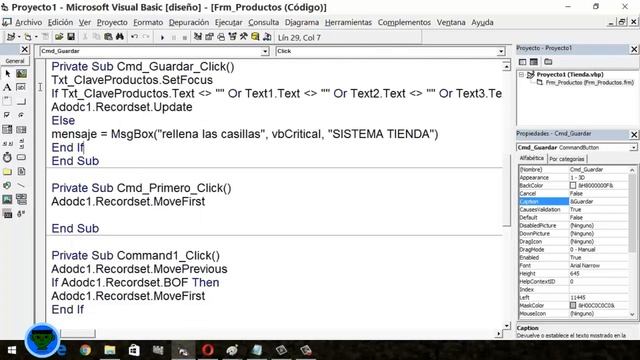The image size is (640, 360).
Task: Open the Herramientas menu
Action: 348,22
